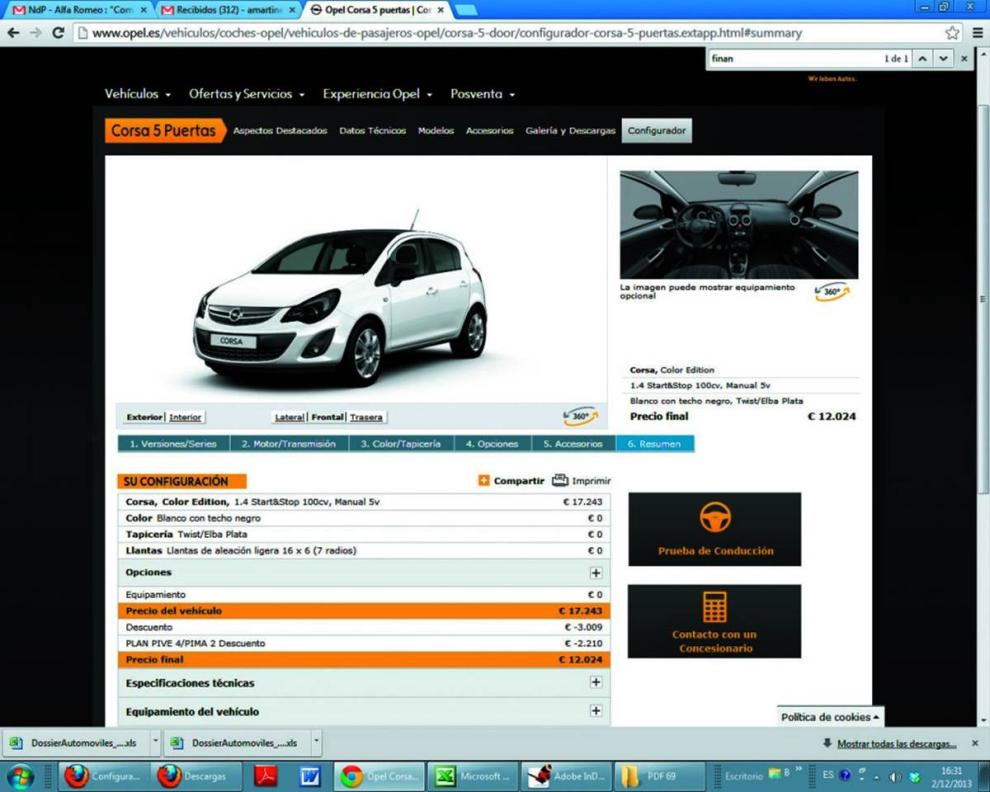Open first DossierAutomoviles download options arrow
The height and width of the screenshot is (792, 990).
click(x=155, y=742)
